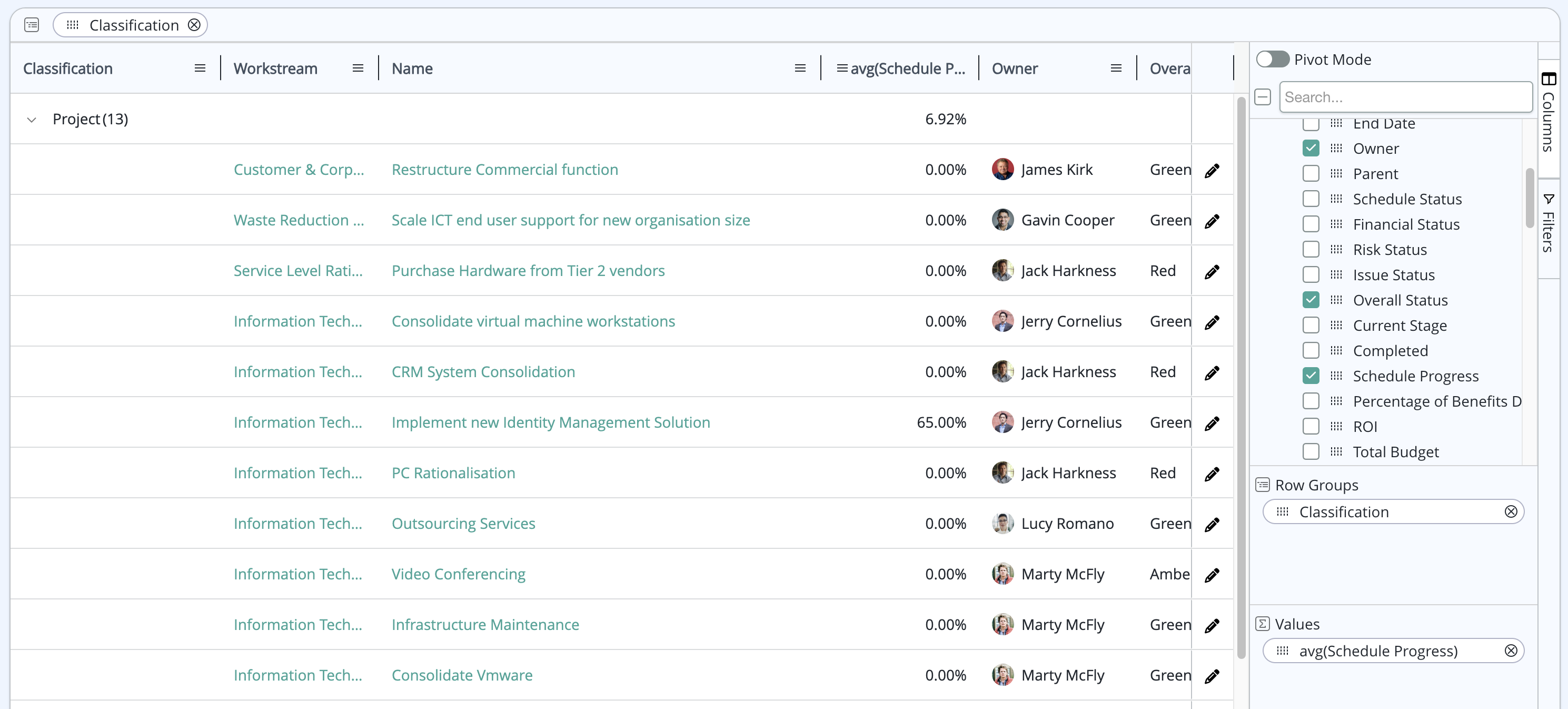Remove Classification chip from top group bar
The height and width of the screenshot is (709, 1568).
click(x=194, y=25)
